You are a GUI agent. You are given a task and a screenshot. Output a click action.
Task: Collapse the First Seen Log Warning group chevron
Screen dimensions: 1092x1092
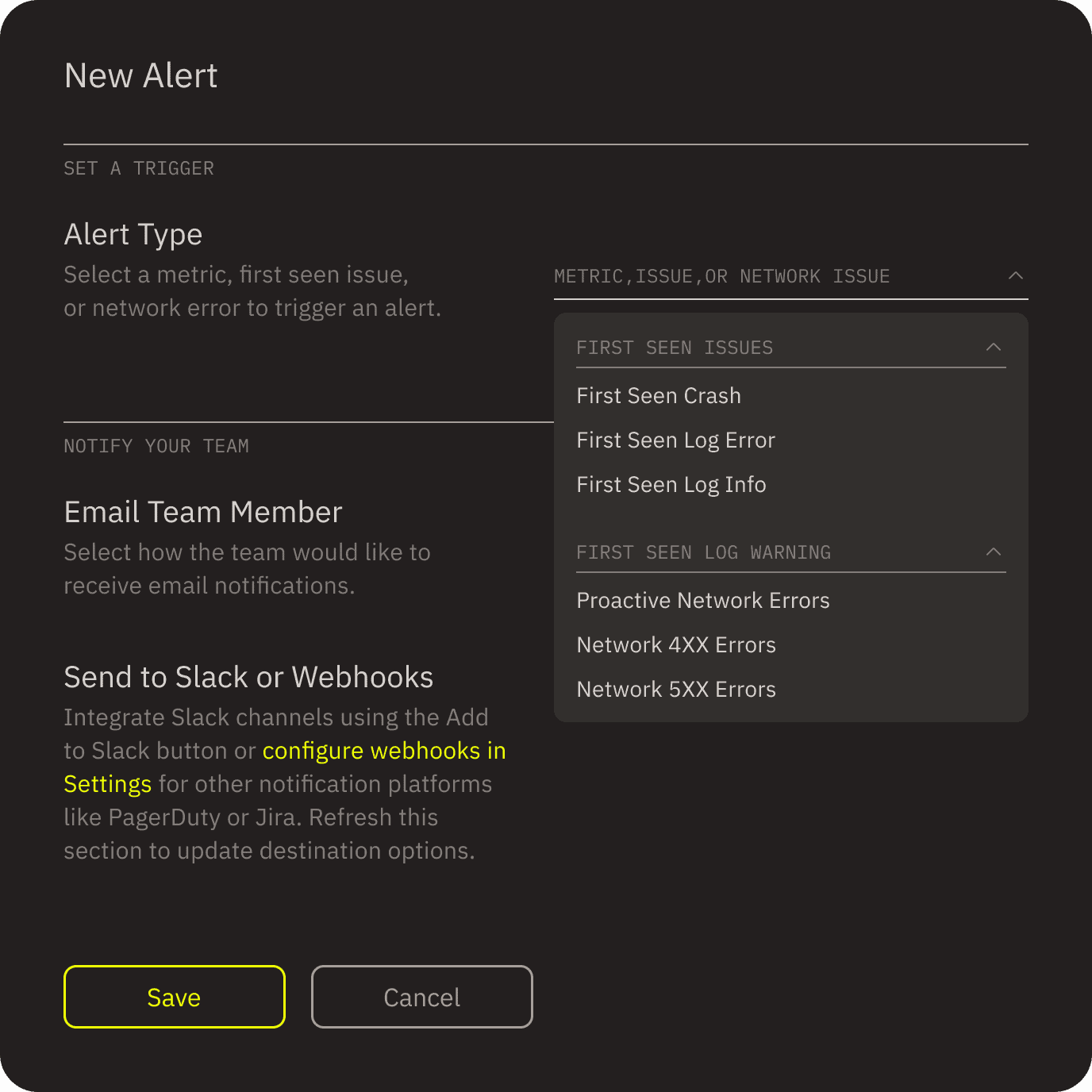tap(993, 552)
